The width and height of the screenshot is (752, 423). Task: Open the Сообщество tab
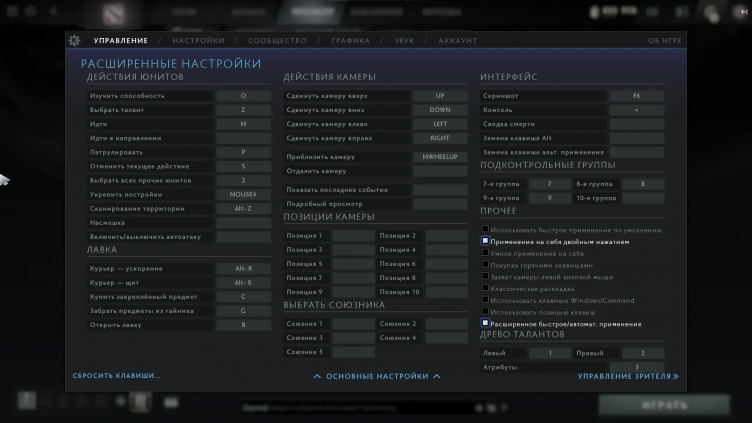tap(277, 41)
